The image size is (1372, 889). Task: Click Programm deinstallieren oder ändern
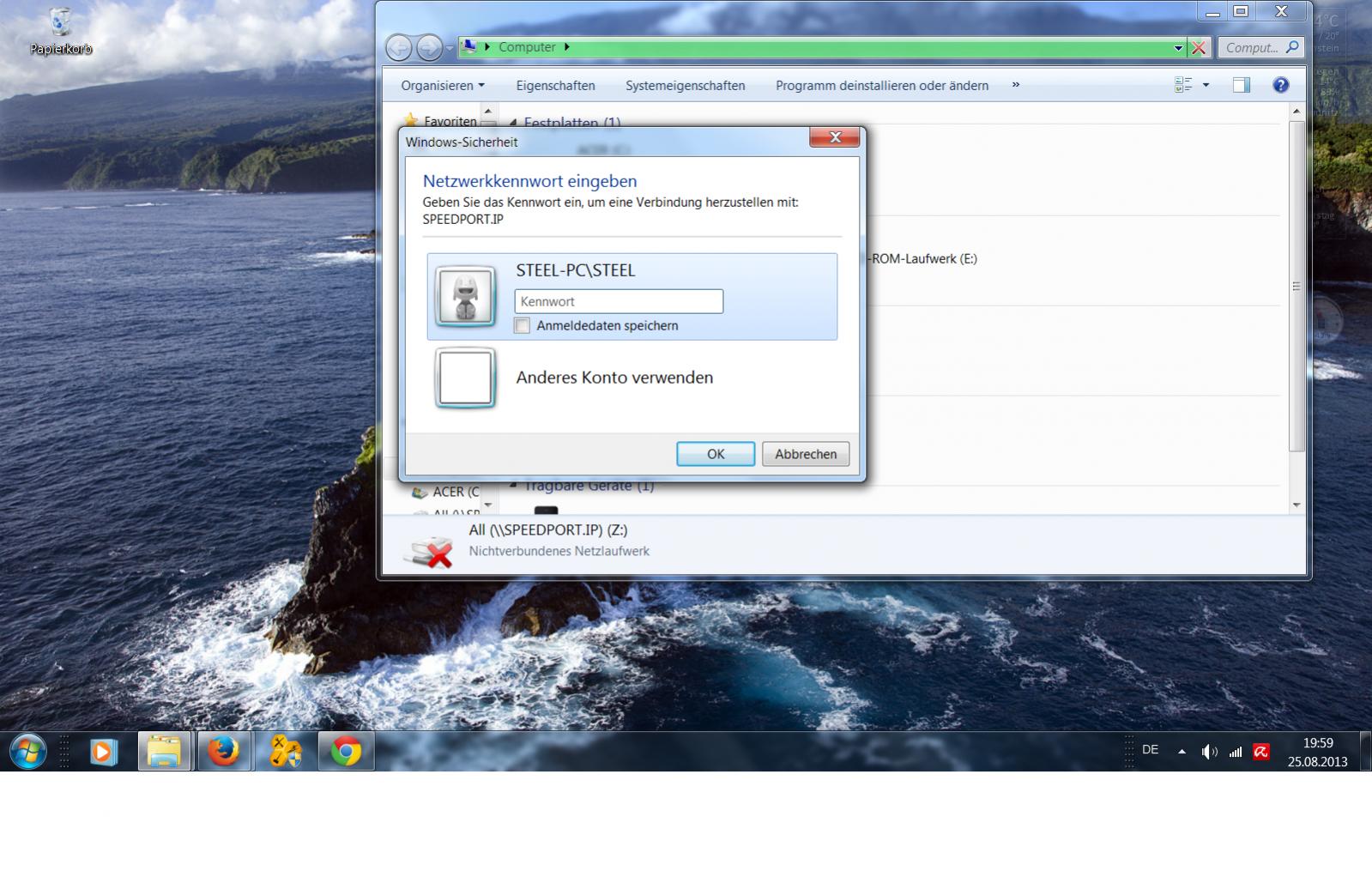(882, 86)
